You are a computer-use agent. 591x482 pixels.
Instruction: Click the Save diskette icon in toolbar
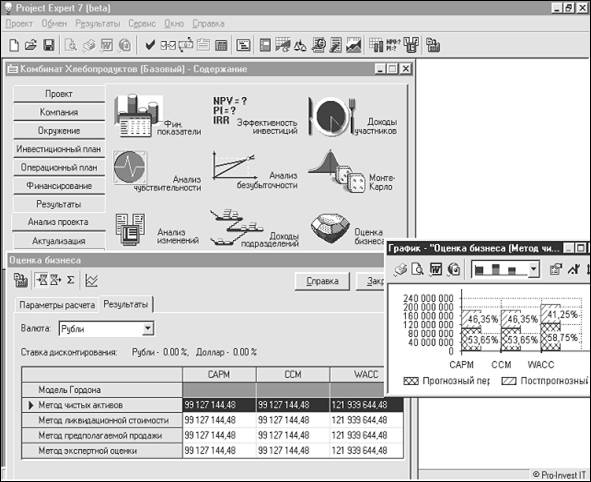[49, 45]
